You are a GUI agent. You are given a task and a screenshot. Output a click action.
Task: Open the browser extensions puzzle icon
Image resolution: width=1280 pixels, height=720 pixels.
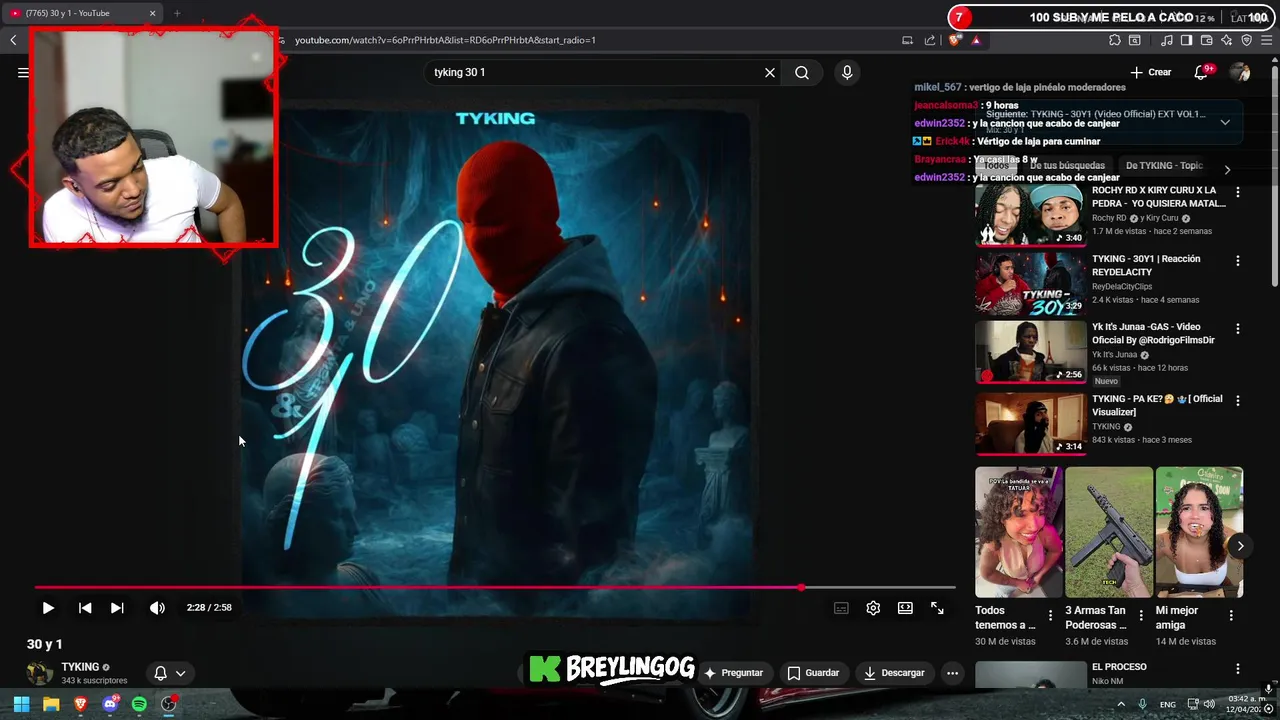click(x=1114, y=40)
